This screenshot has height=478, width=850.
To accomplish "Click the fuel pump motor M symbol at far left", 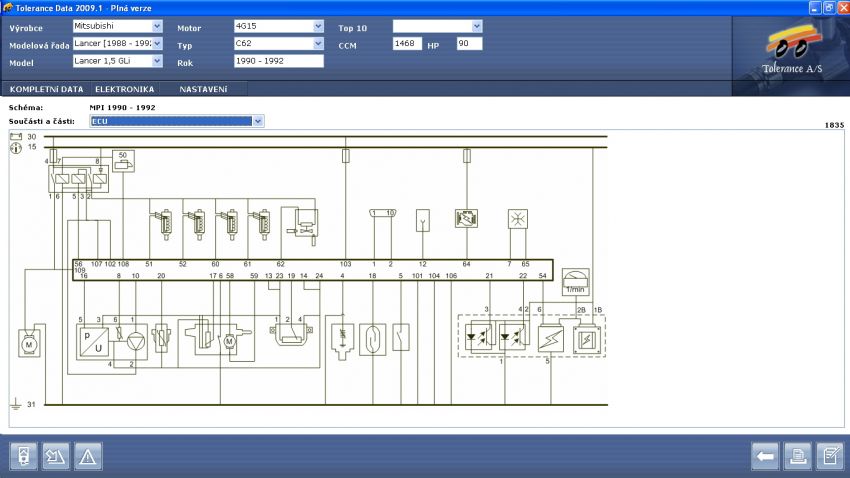I will (x=27, y=343).
